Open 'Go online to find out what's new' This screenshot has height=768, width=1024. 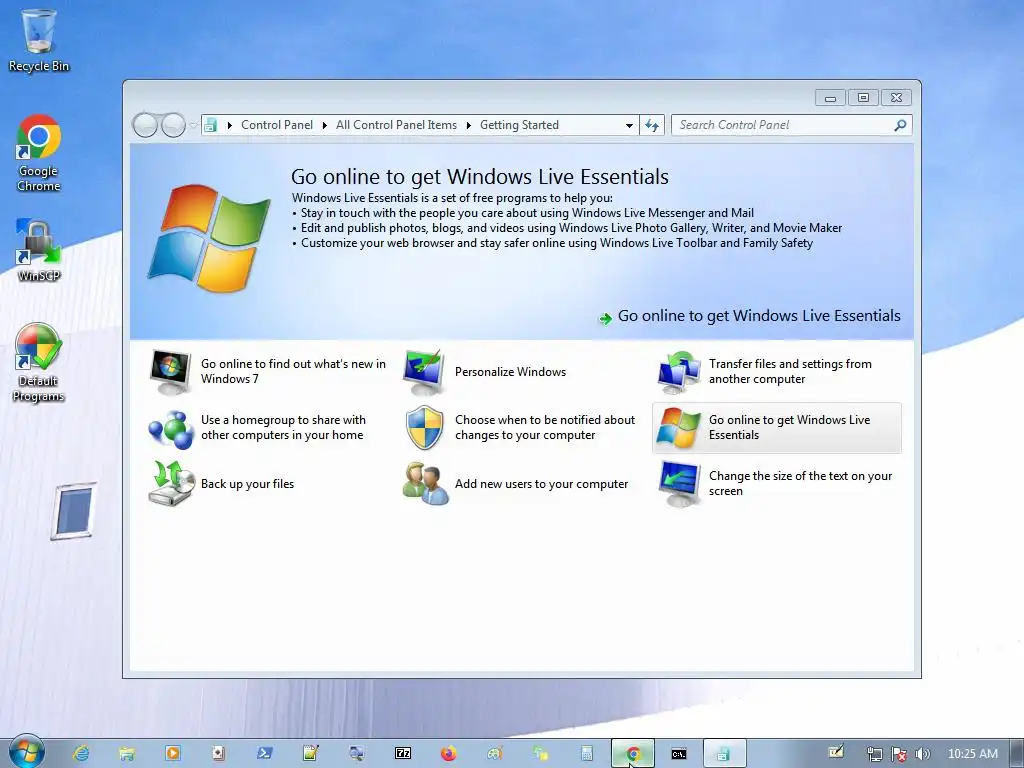coord(293,372)
